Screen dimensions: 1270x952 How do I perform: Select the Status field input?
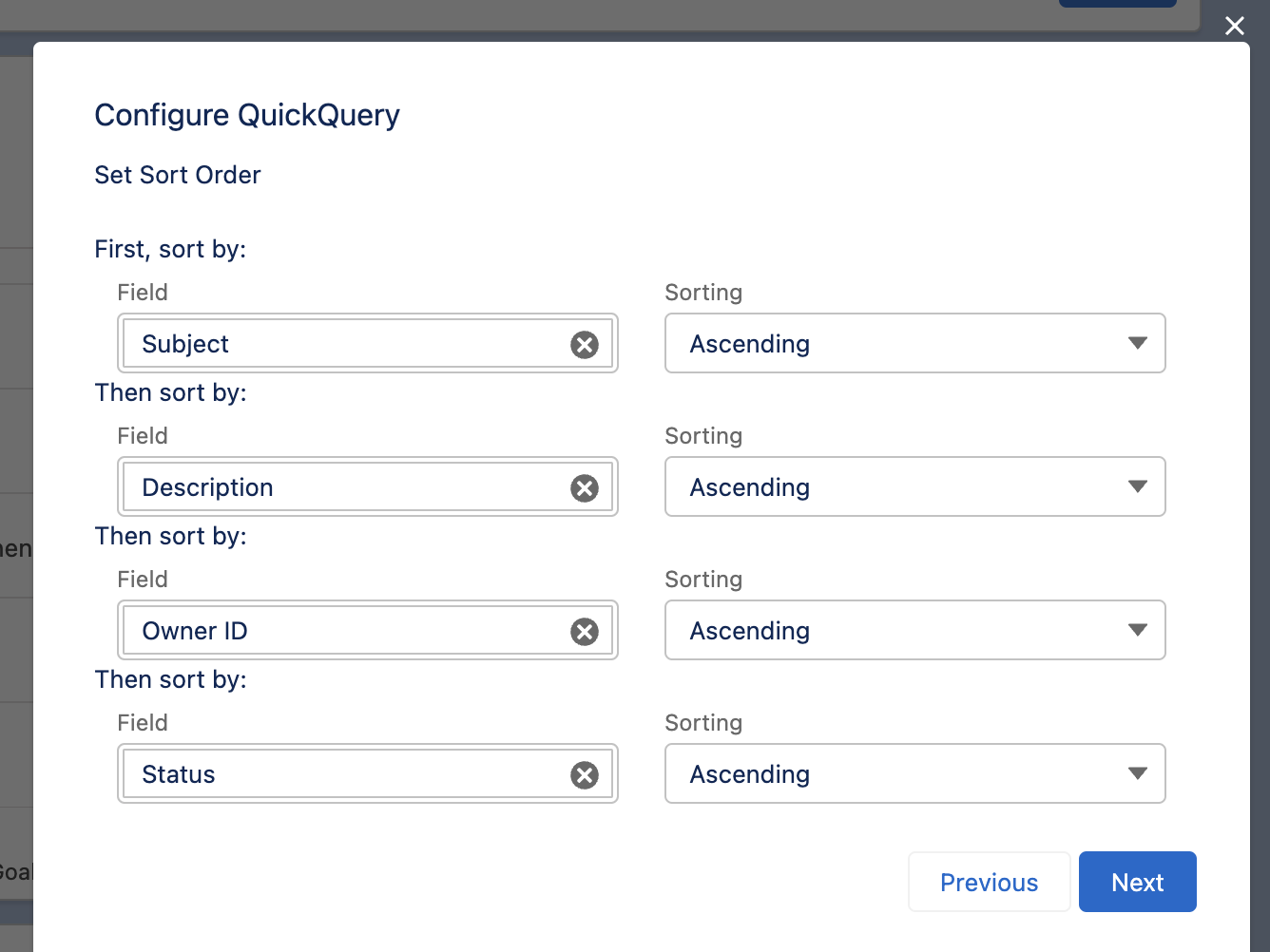(x=333, y=774)
